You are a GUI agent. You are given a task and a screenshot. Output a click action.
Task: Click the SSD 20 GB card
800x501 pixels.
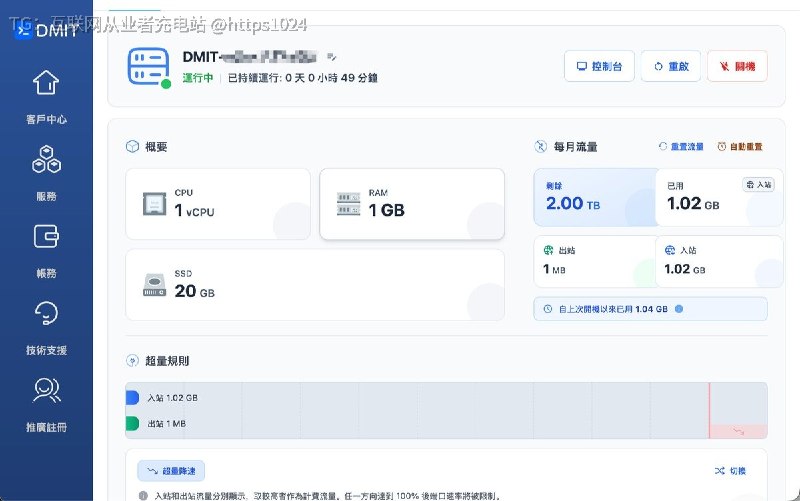click(x=315, y=285)
